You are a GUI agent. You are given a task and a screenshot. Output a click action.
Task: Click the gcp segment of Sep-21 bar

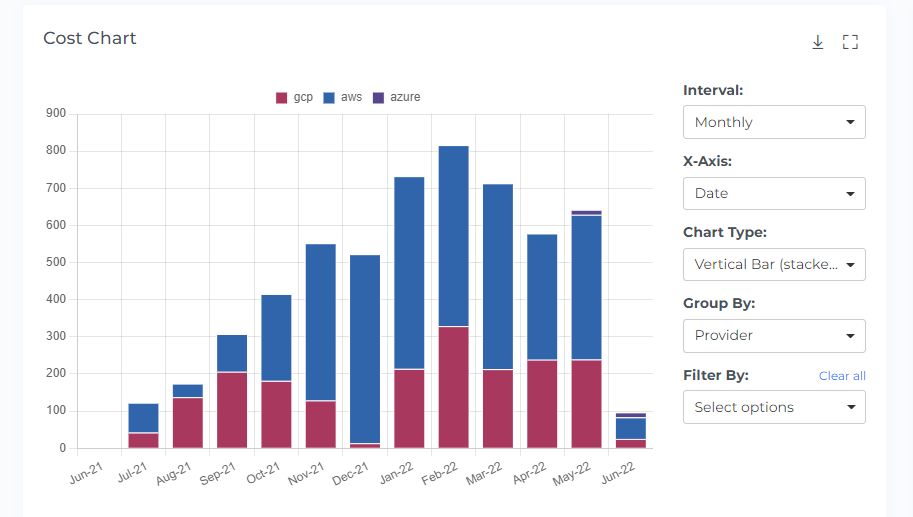(x=232, y=410)
